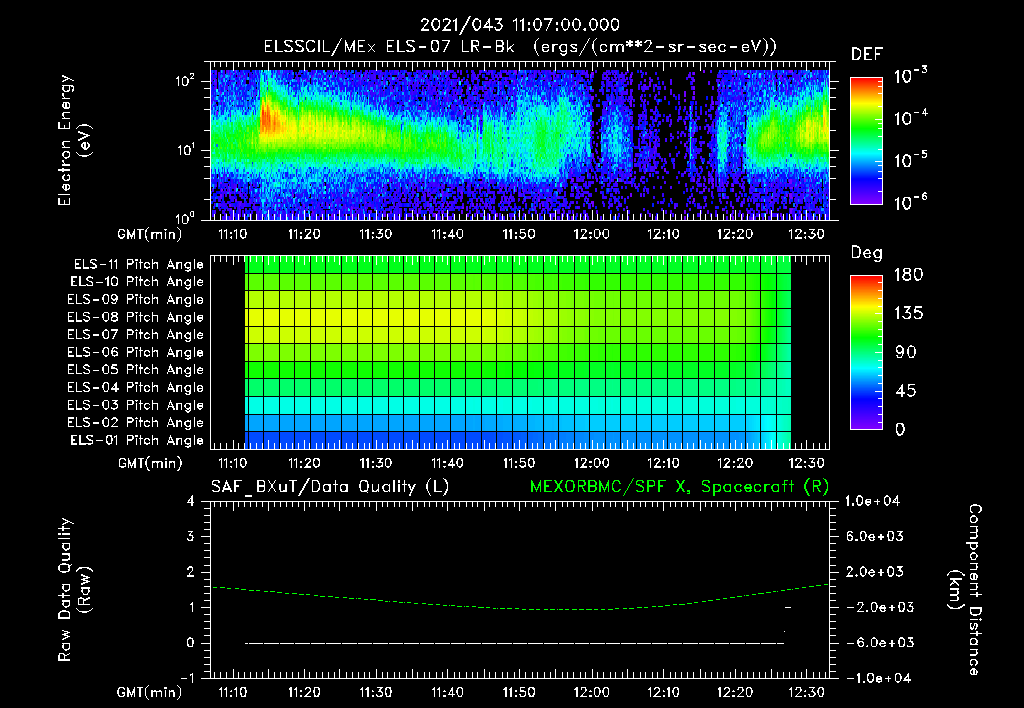The width and height of the screenshot is (1024, 708).
Task: Select the ELS-09 Pitch Angle row label
Action: tap(136, 300)
